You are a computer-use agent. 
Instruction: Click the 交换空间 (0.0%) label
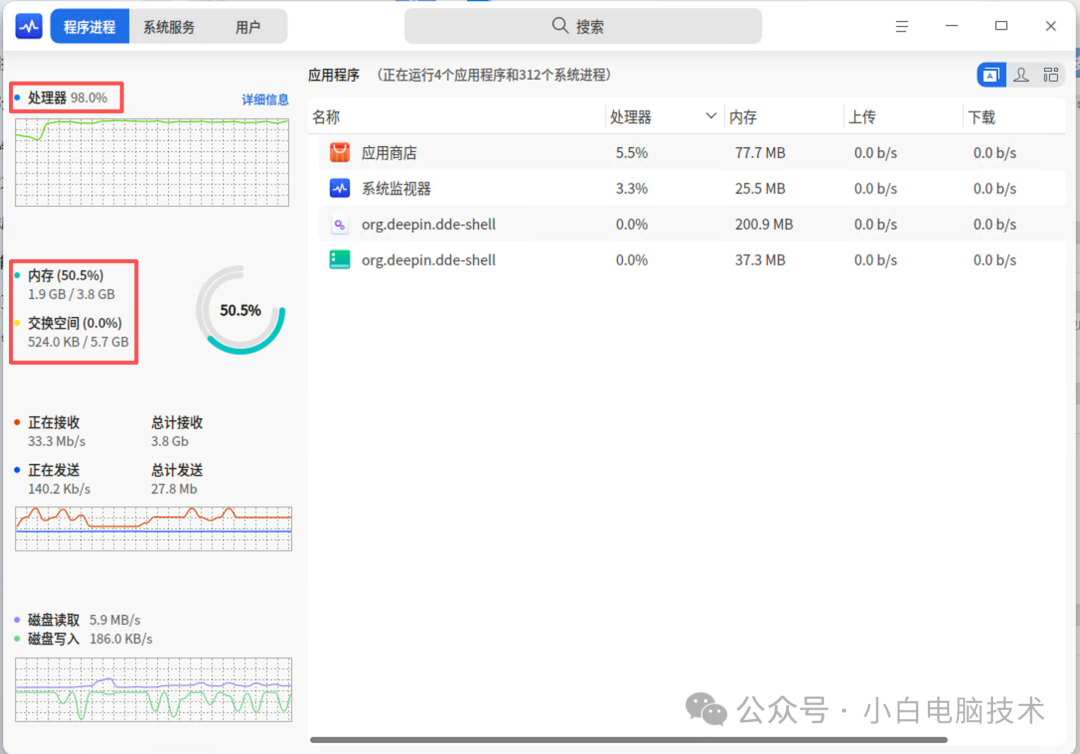[74, 323]
